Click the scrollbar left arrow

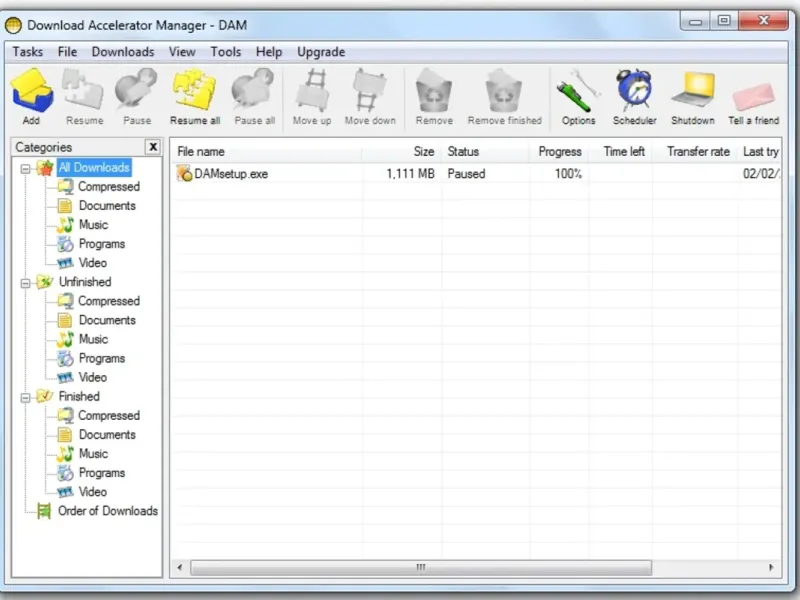coord(180,567)
